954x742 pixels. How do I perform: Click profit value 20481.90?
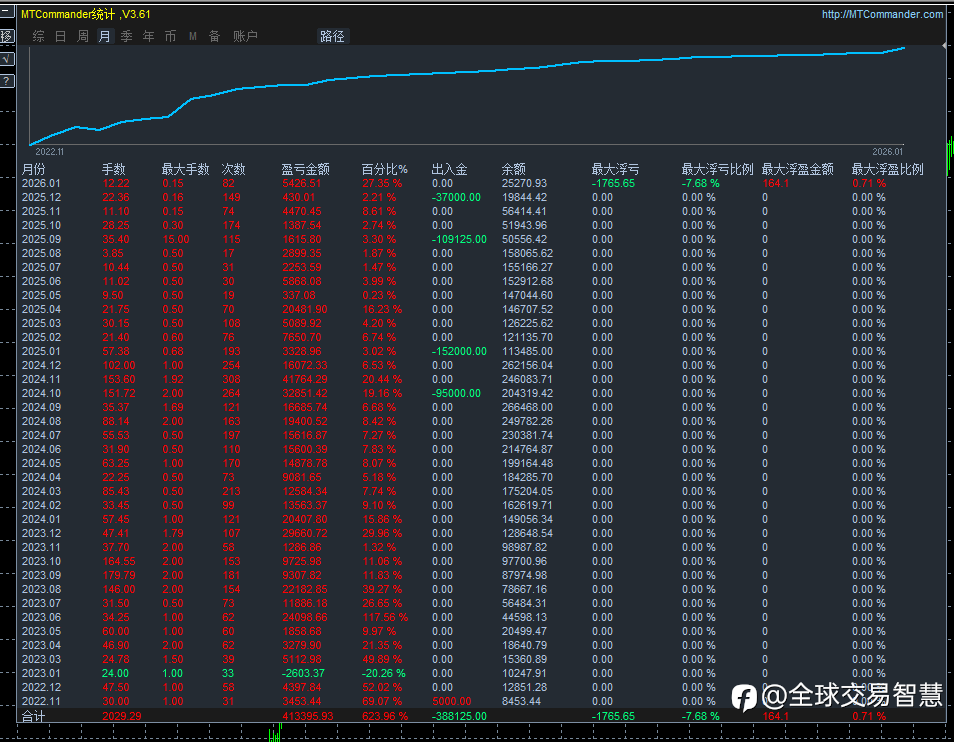[305, 309]
